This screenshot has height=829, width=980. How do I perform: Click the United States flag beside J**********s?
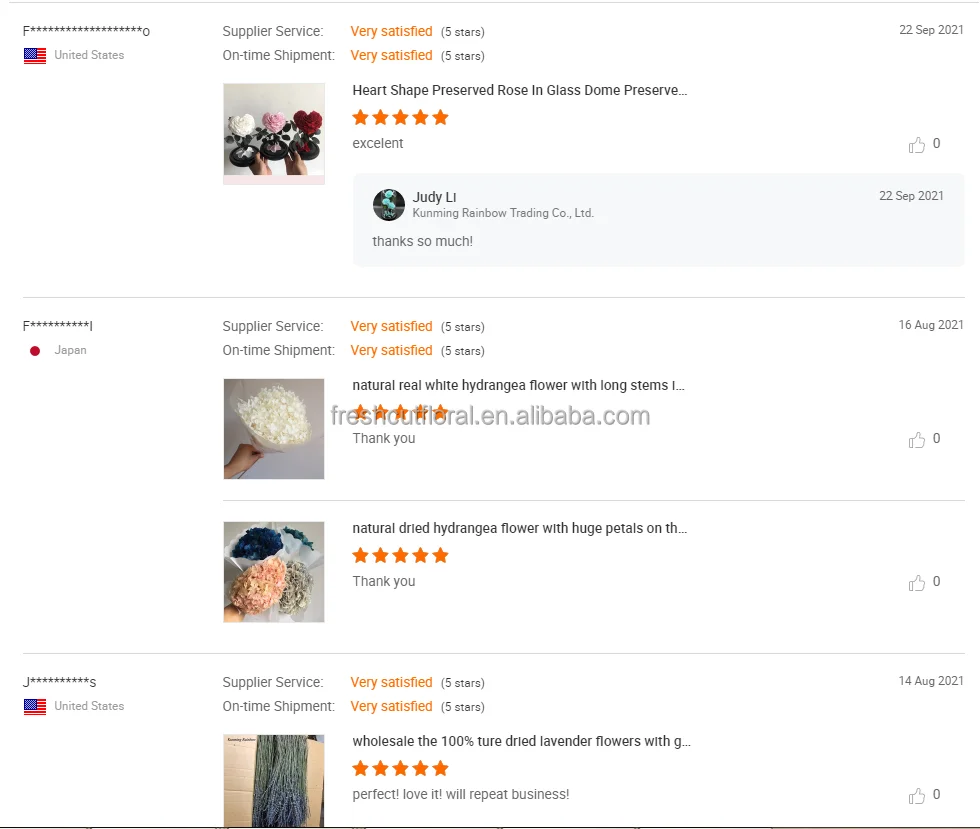coord(35,707)
